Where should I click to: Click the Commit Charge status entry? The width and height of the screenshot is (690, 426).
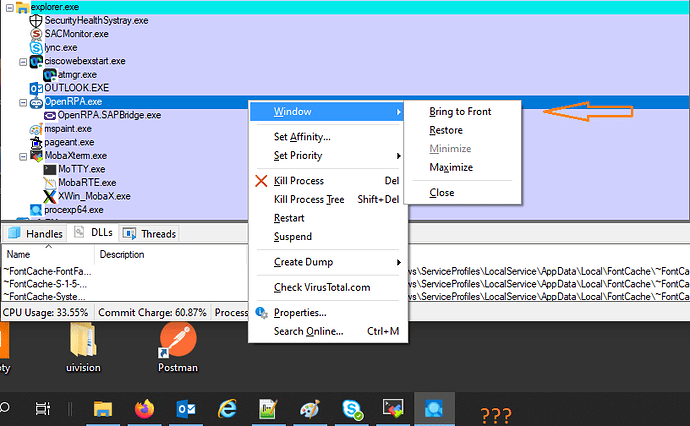click(x=152, y=313)
